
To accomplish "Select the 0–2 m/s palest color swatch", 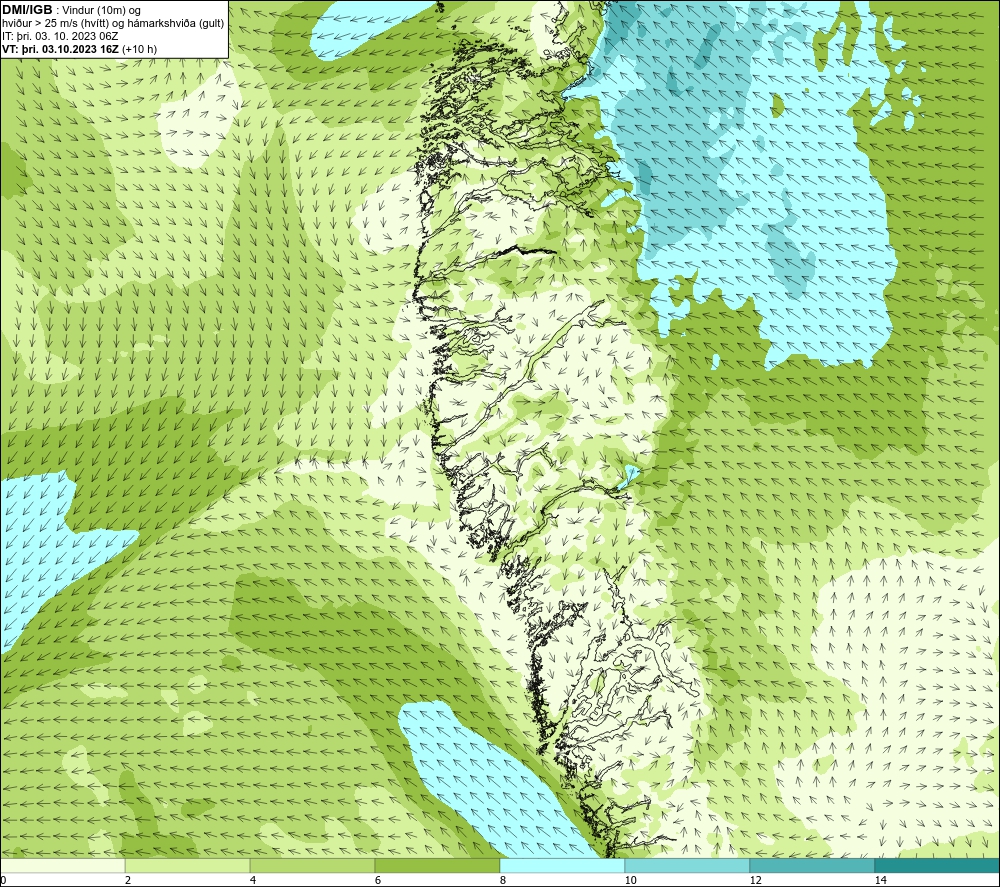I will point(62,865).
